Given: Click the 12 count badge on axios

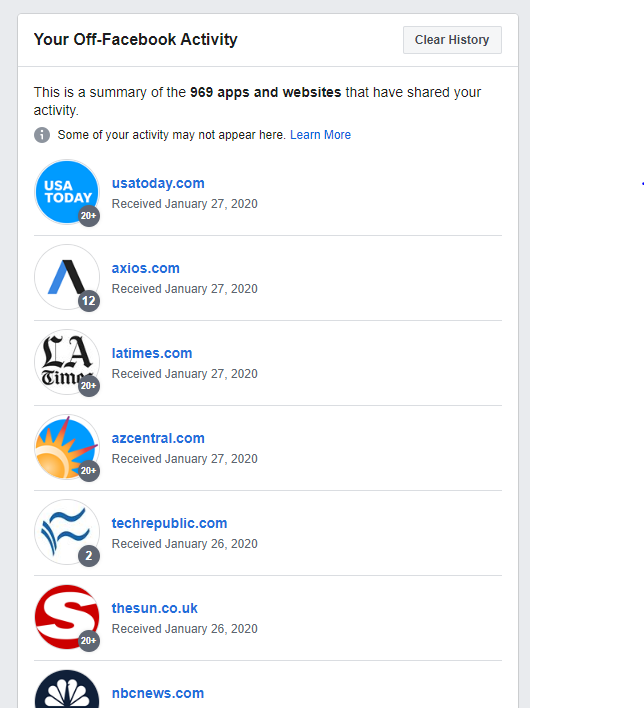Looking at the screenshot, I should click(89, 301).
